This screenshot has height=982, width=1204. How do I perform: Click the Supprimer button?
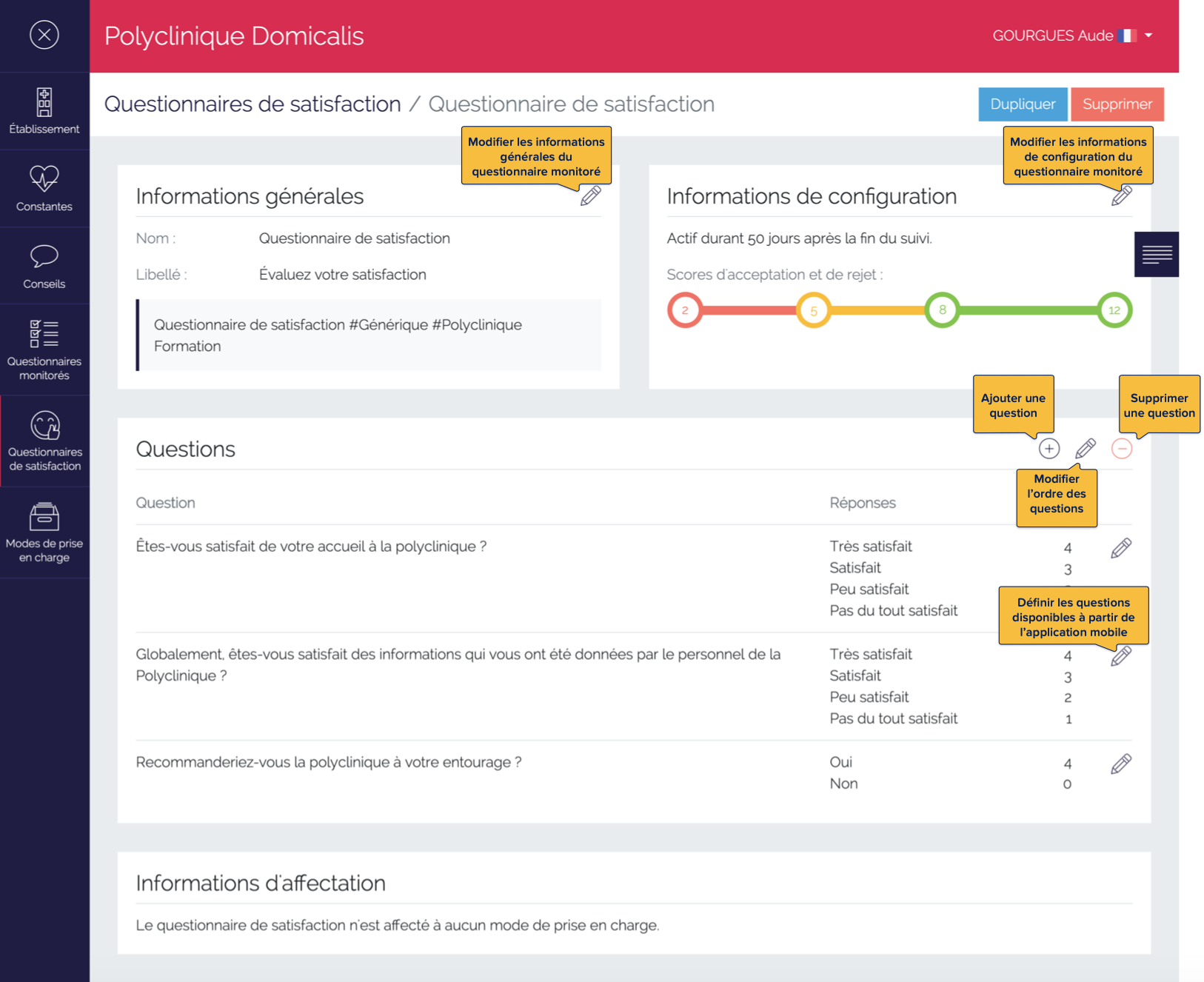1117,104
